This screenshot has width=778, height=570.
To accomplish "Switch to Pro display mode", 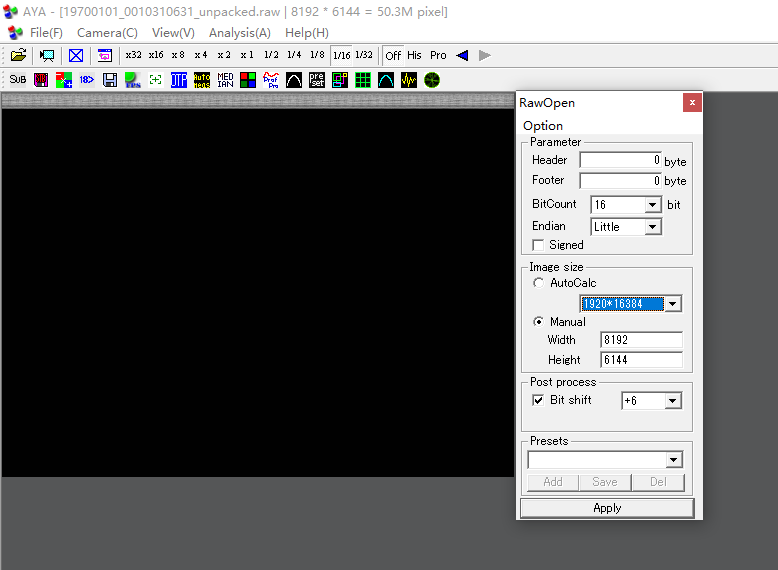I will coord(438,55).
